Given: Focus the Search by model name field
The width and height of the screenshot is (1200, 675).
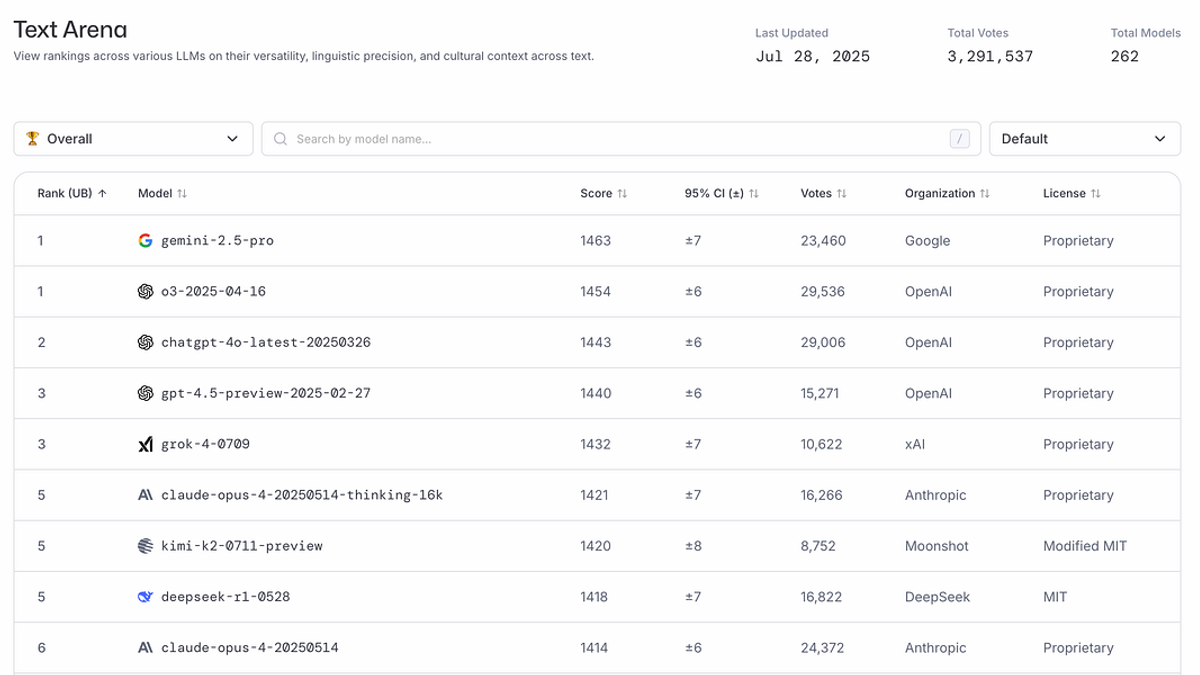Looking at the screenshot, I should click(x=621, y=139).
